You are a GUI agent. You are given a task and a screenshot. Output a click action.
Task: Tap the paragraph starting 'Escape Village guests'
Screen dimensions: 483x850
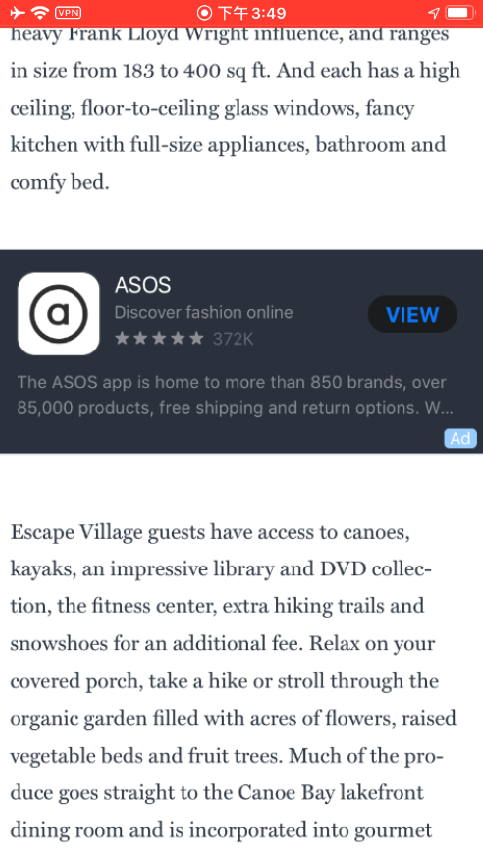click(234, 681)
